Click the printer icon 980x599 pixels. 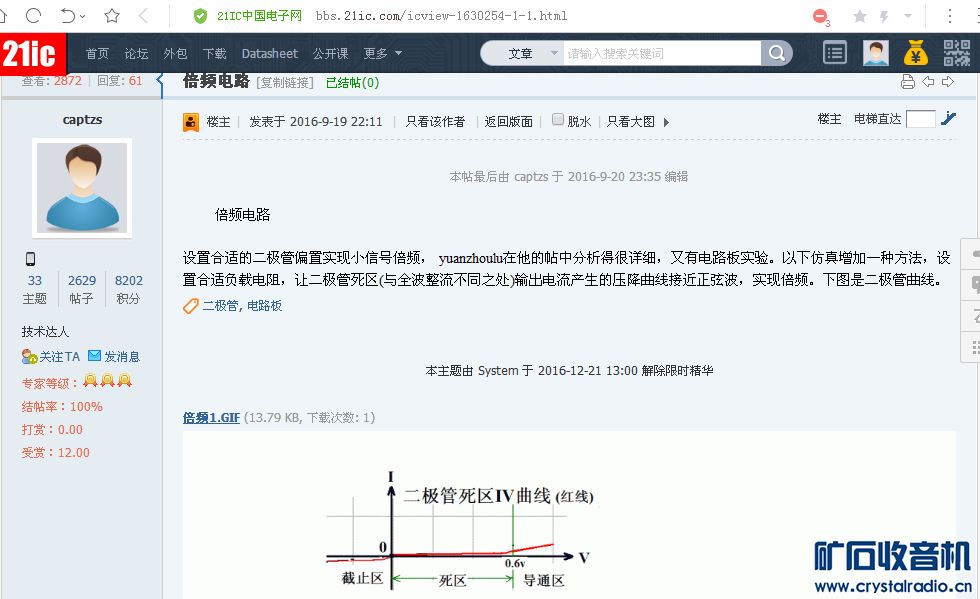908,82
